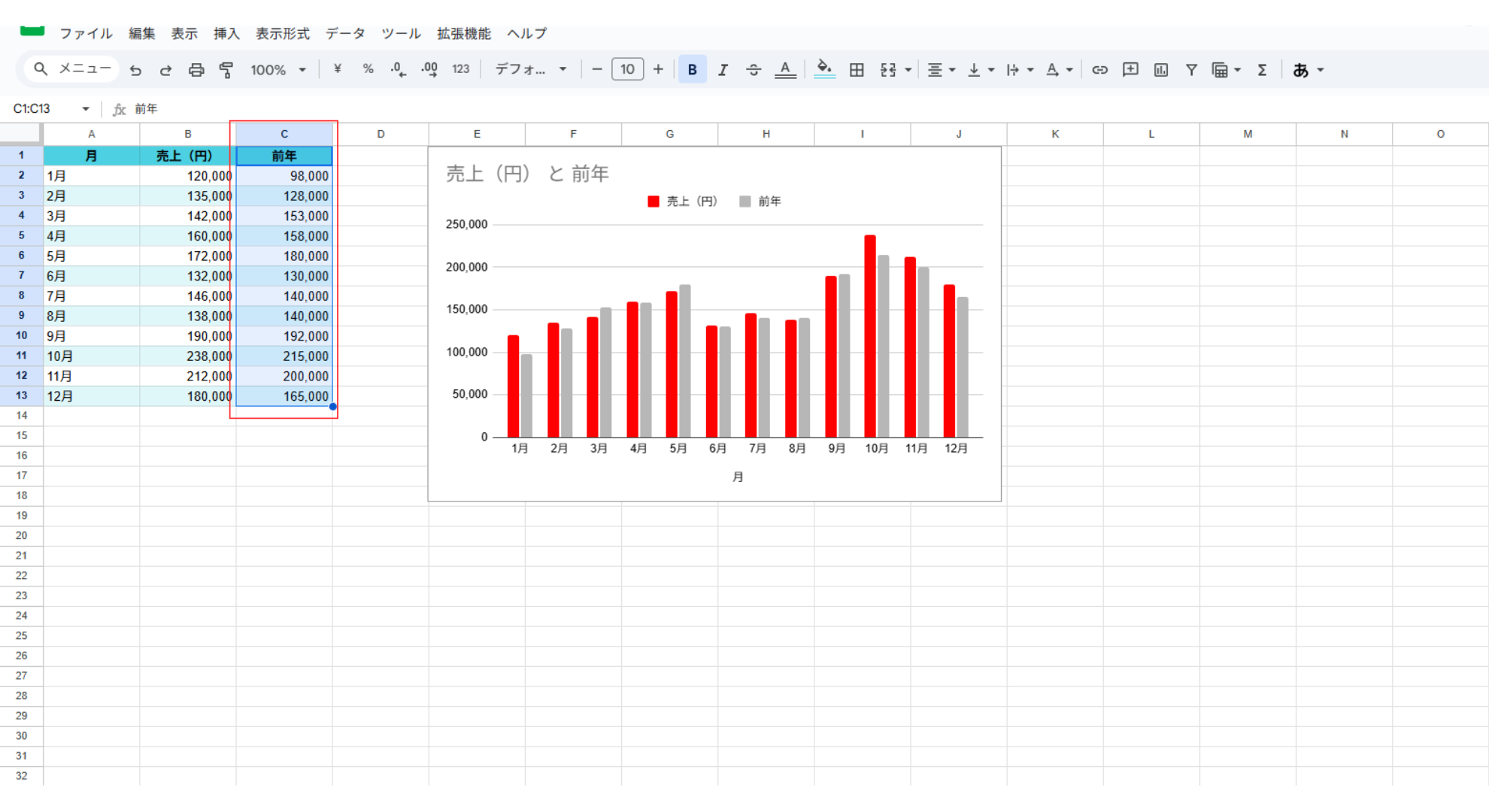1489x812 pixels.
Task: Click the font size input field
Action: [x=627, y=69]
